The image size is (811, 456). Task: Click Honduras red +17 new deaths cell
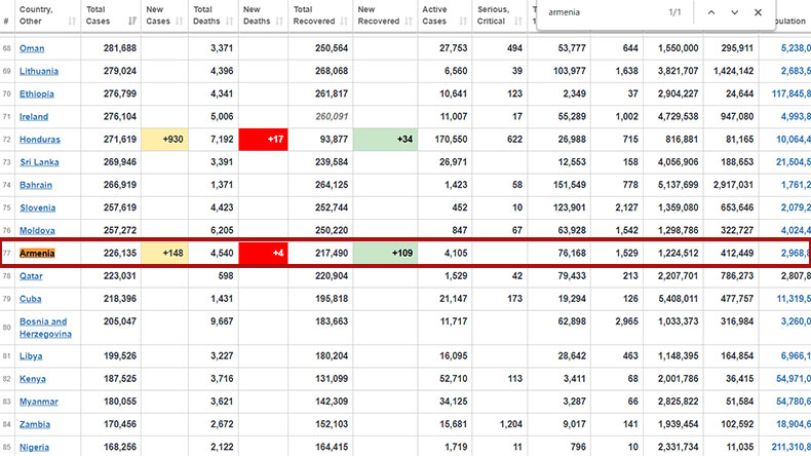coord(263,139)
